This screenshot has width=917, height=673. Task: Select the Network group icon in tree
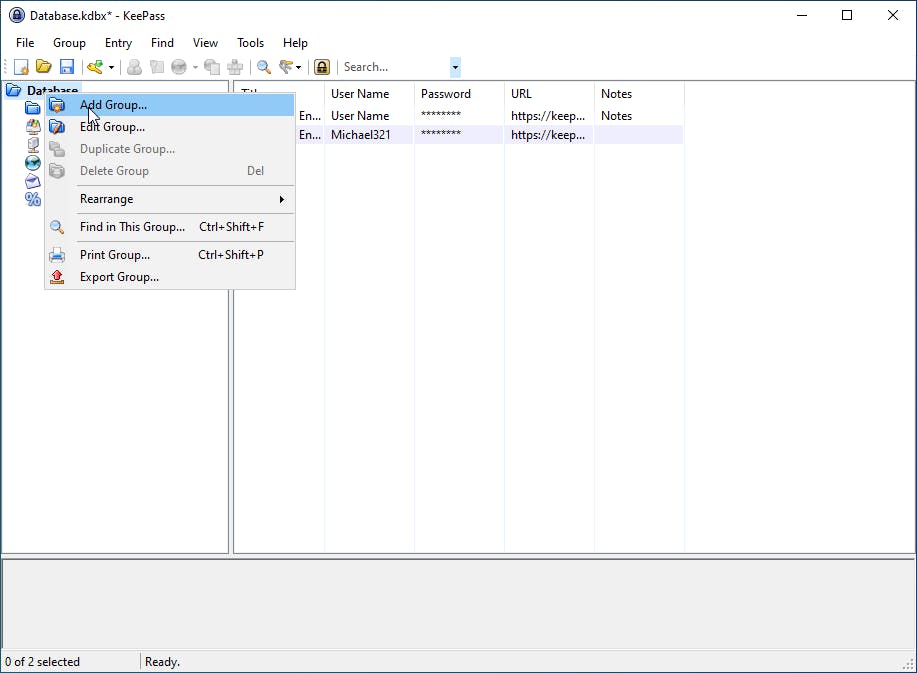33,144
